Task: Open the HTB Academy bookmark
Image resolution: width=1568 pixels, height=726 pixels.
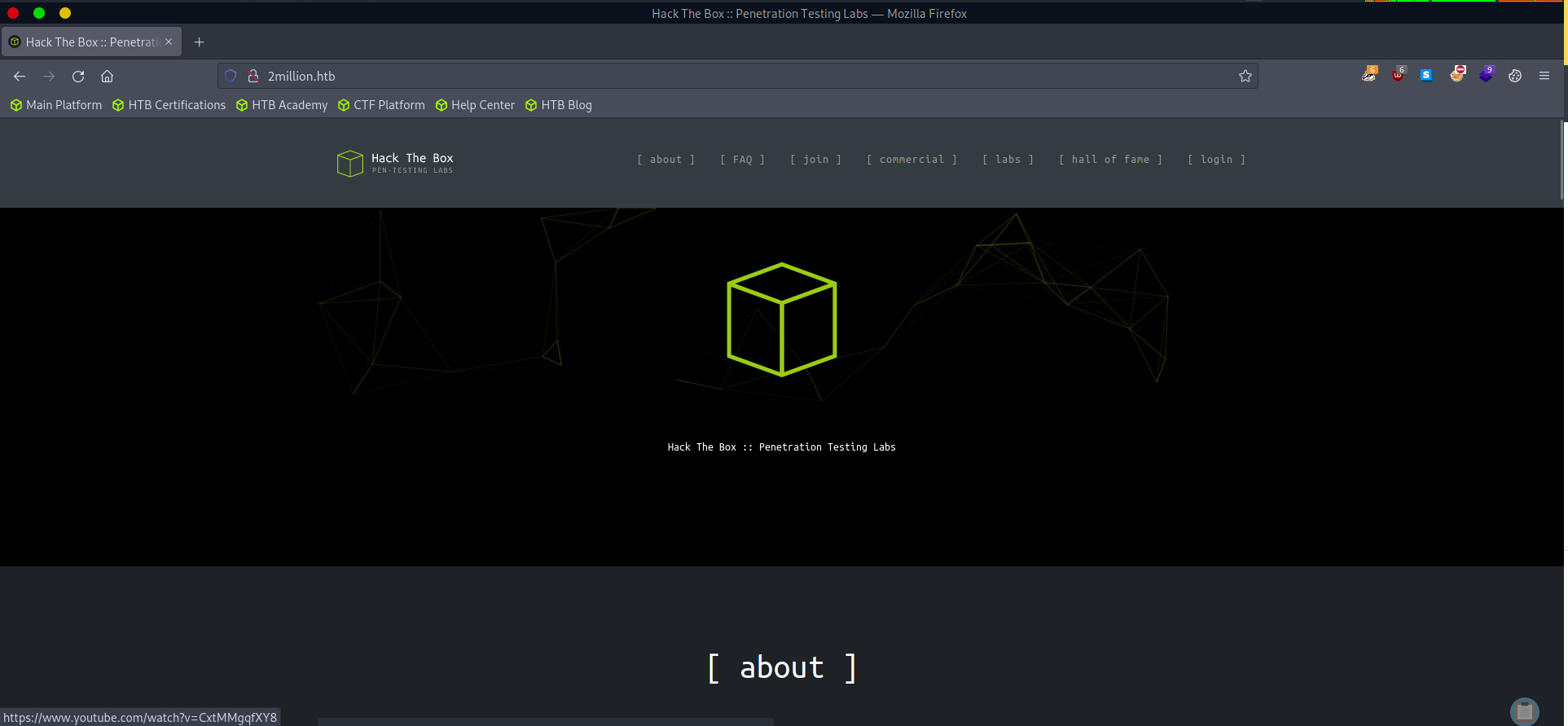Action: 282,105
